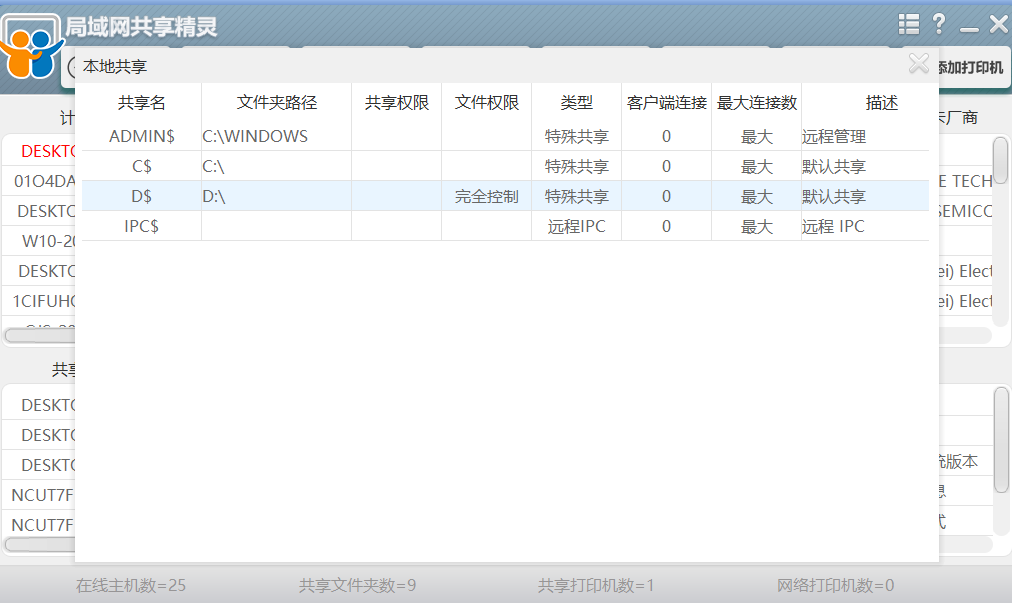The height and width of the screenshot is (603, 1012).
Task: Select the ADMIN$ share row
Action: pyautogui.click(x=141, y=136)
